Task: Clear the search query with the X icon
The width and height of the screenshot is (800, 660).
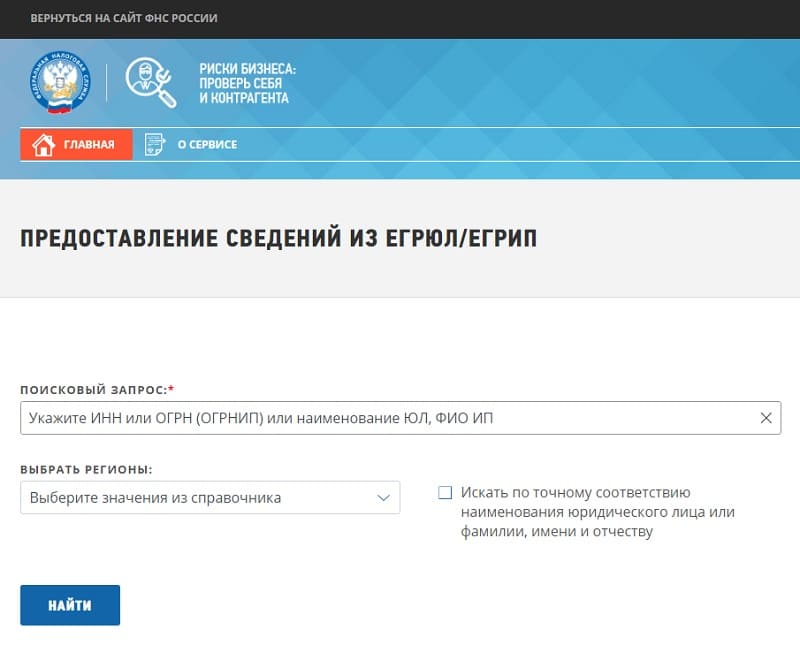Action: (766, 418)
